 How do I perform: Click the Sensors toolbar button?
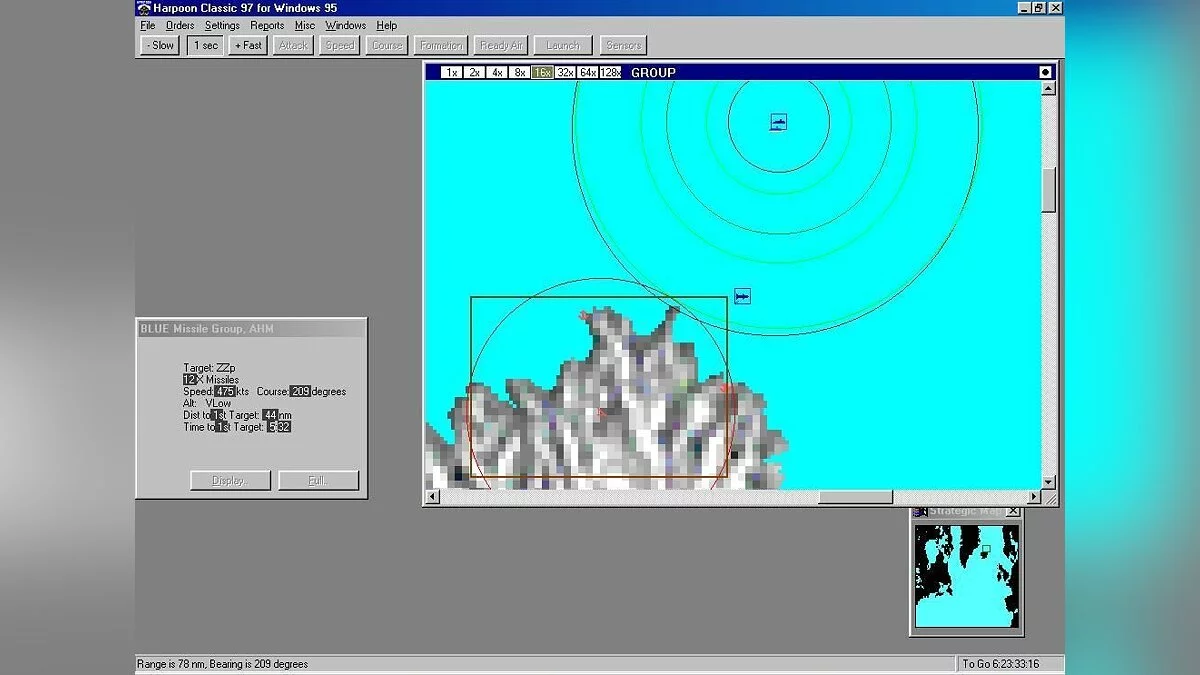point(624,45)
